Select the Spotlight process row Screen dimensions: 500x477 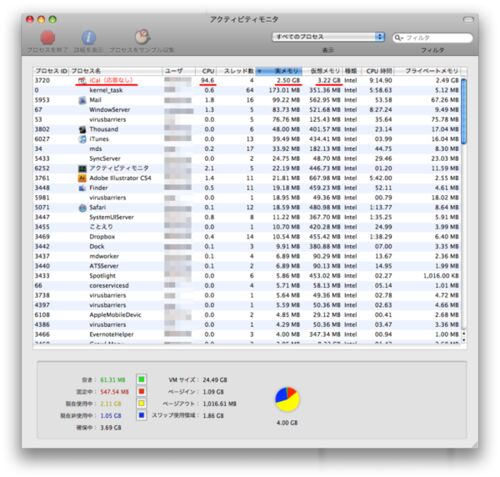pos(247,276)
